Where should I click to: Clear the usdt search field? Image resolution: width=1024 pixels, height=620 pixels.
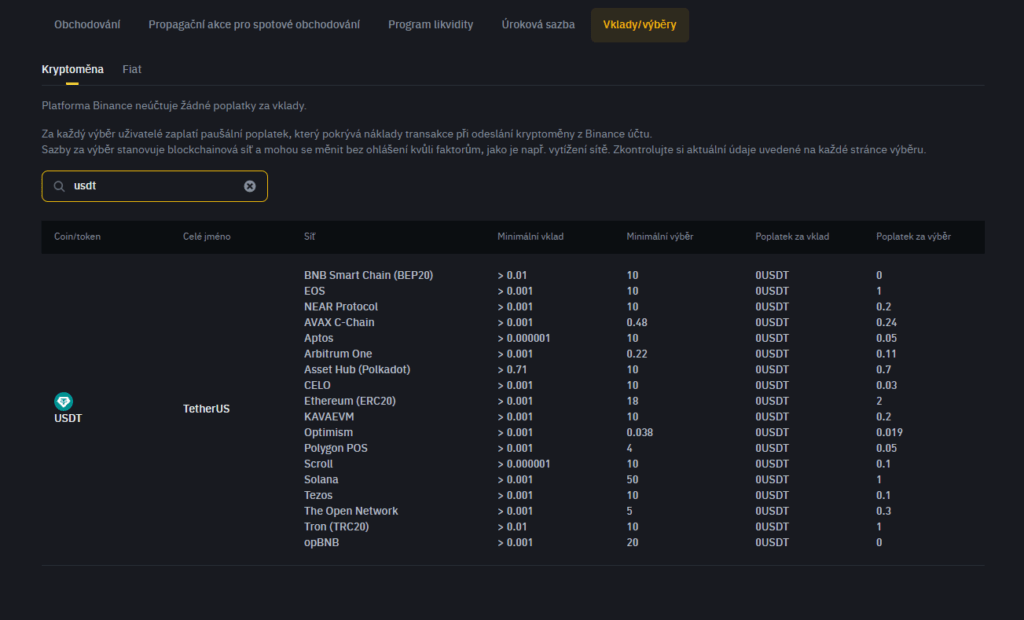[x=249, y=186]
